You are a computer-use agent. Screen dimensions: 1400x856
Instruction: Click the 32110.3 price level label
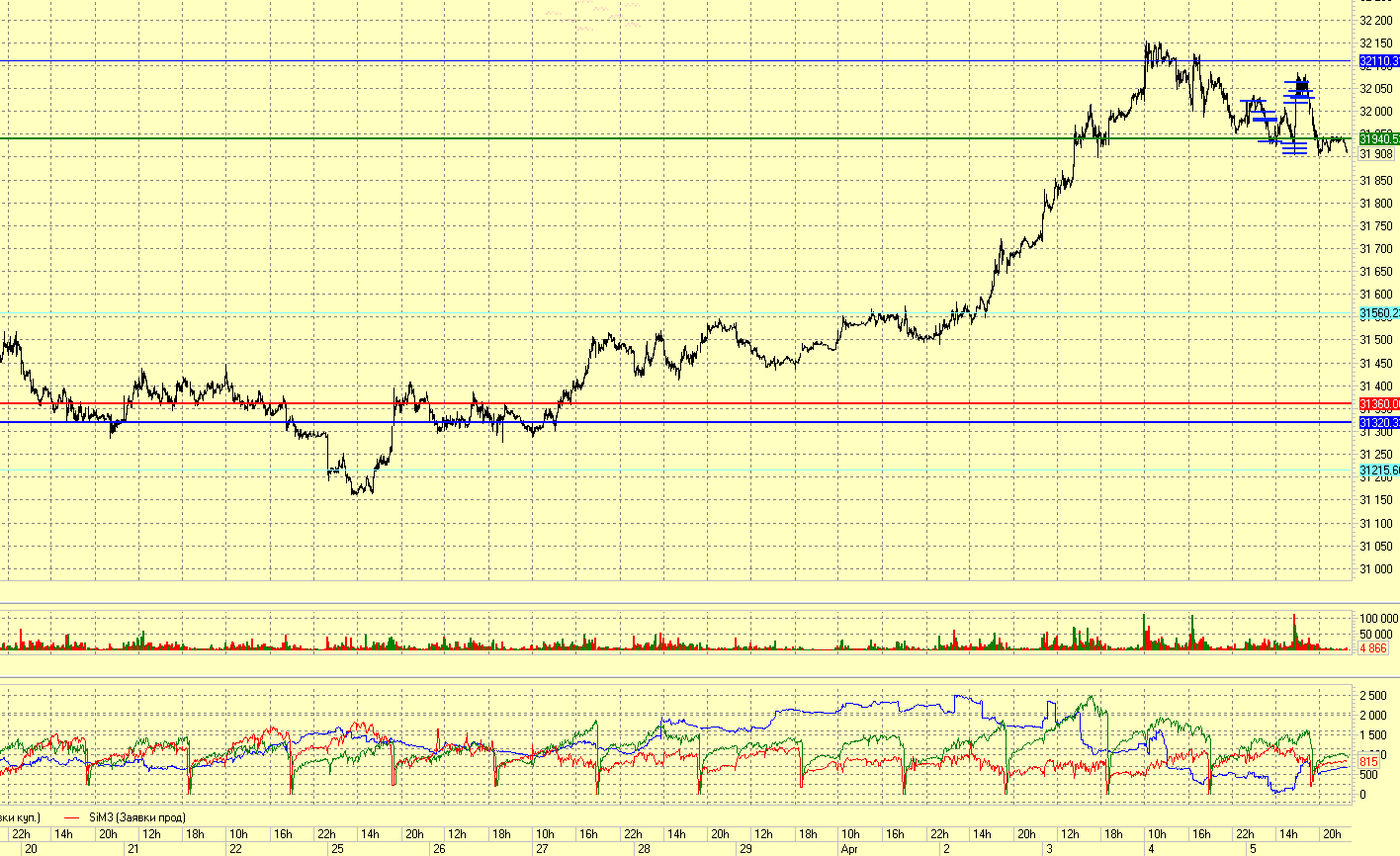pyautogui.click(x=1379, y=62)
